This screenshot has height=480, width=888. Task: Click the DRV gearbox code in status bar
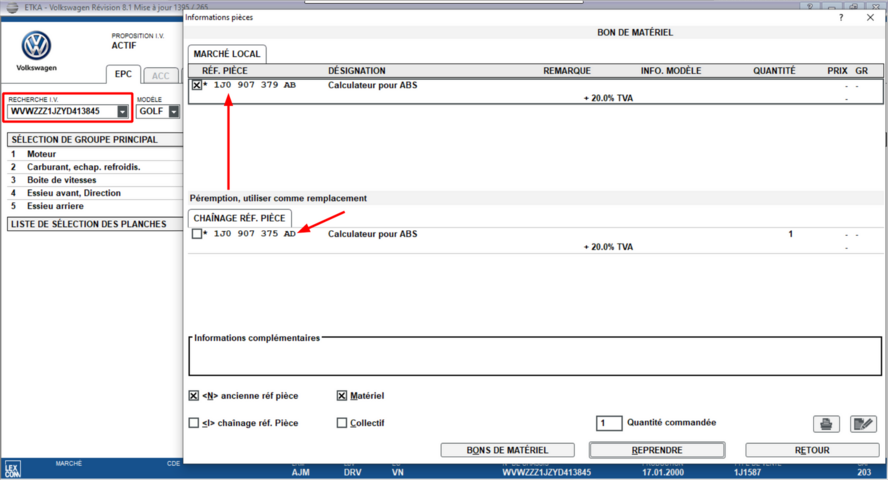pos(352,472)
